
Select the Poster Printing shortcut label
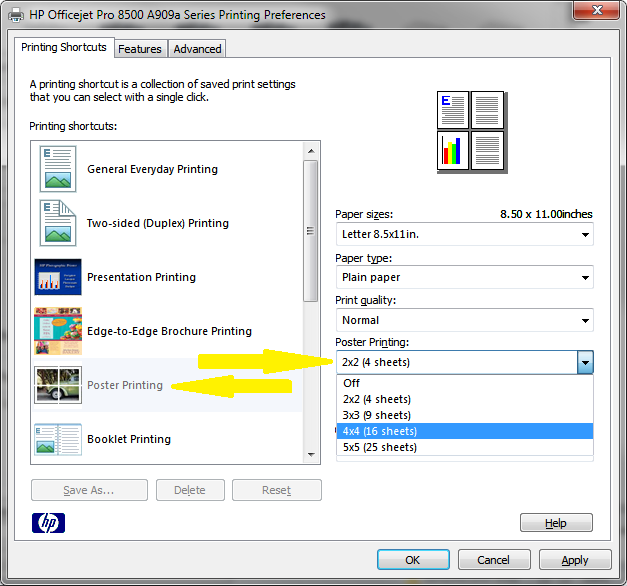pos(125,385)
